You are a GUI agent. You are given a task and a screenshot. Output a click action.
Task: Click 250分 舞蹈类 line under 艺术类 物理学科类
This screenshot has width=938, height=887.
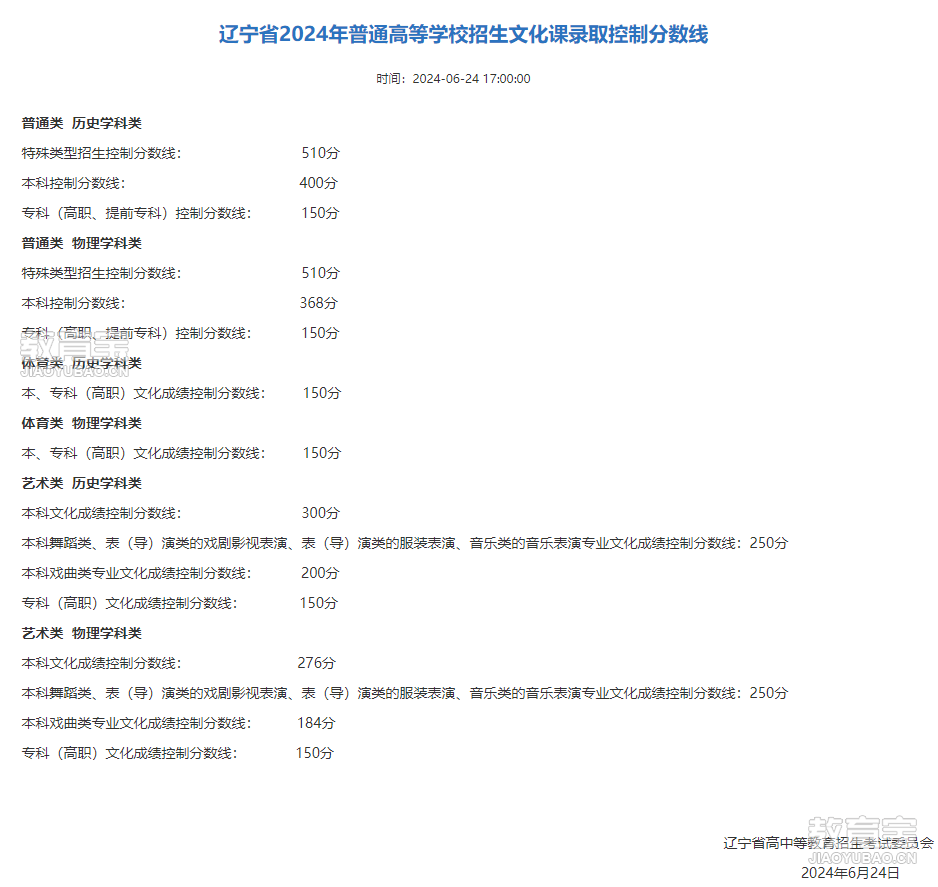pos(769,693)
